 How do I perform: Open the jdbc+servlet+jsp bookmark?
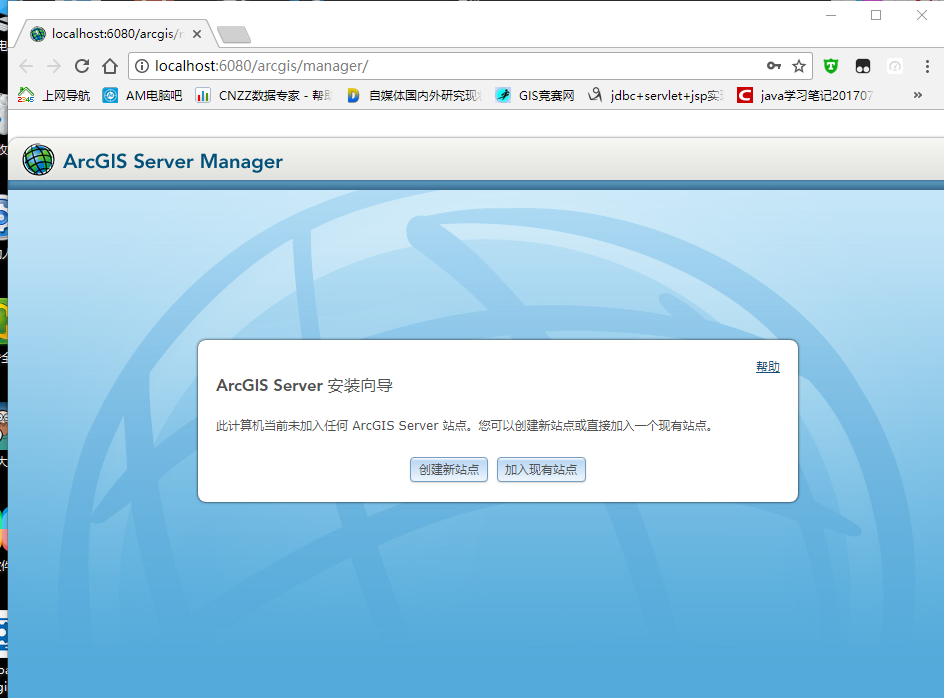click(656, 95)
